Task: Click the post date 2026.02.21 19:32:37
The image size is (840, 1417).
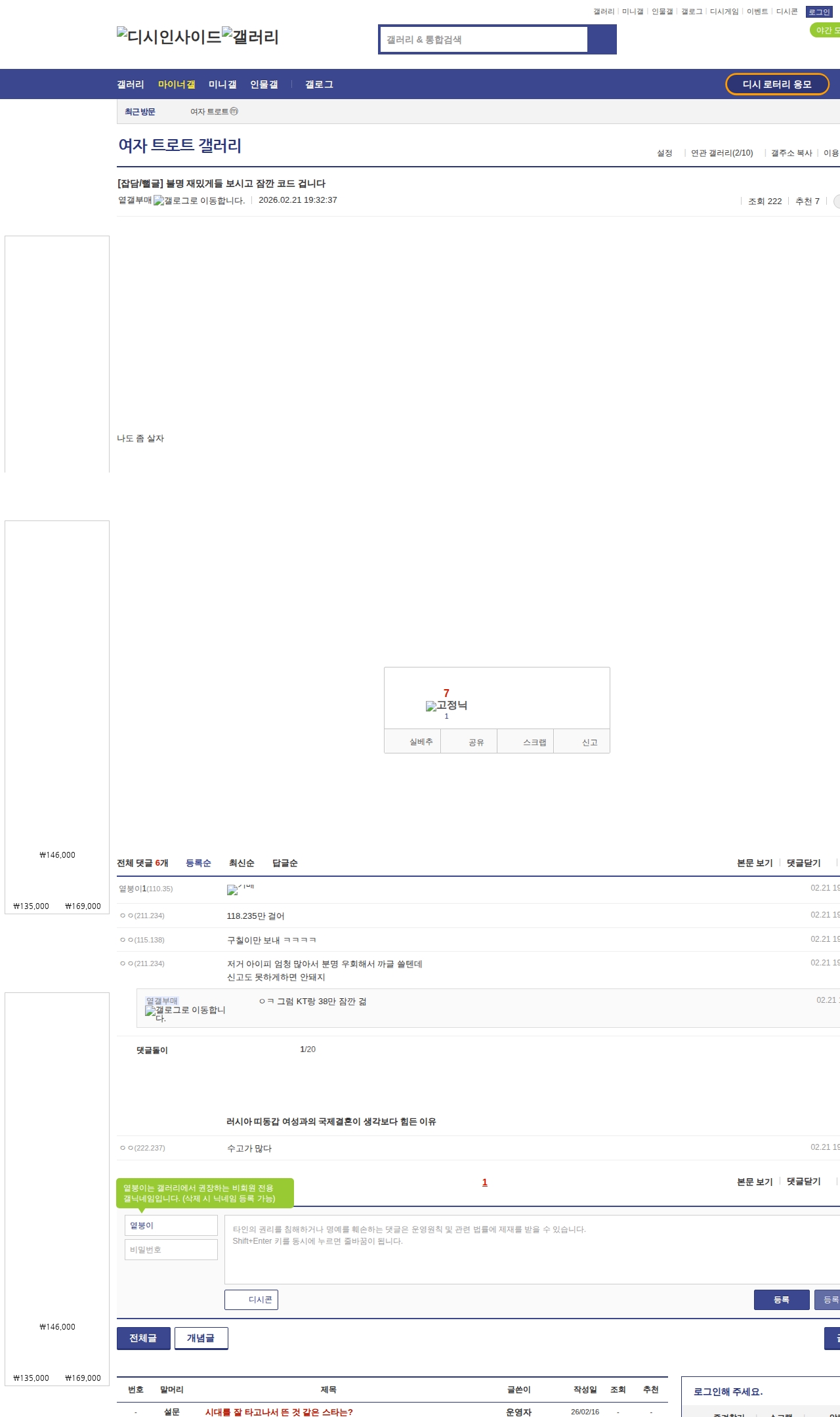Action: [298, 200]
